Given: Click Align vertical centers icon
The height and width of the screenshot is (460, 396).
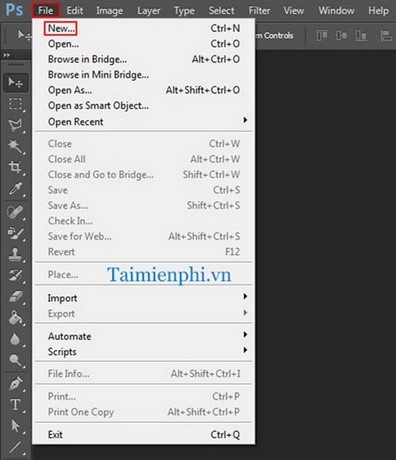Looking at the screenshot, I should click(341, 35).
